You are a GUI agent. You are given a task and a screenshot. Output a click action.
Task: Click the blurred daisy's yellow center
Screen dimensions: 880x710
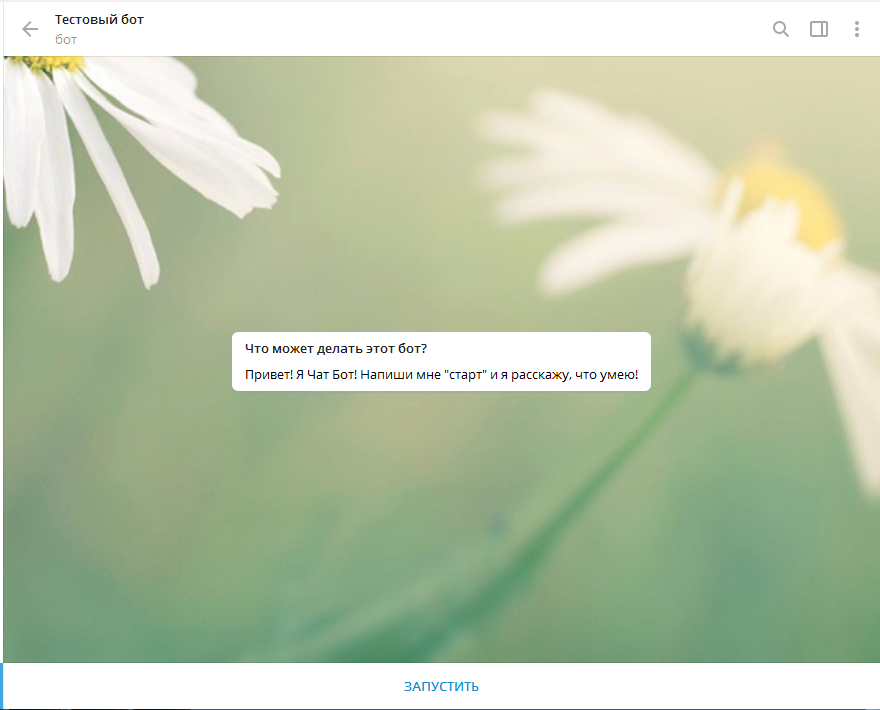pos(790,200)
